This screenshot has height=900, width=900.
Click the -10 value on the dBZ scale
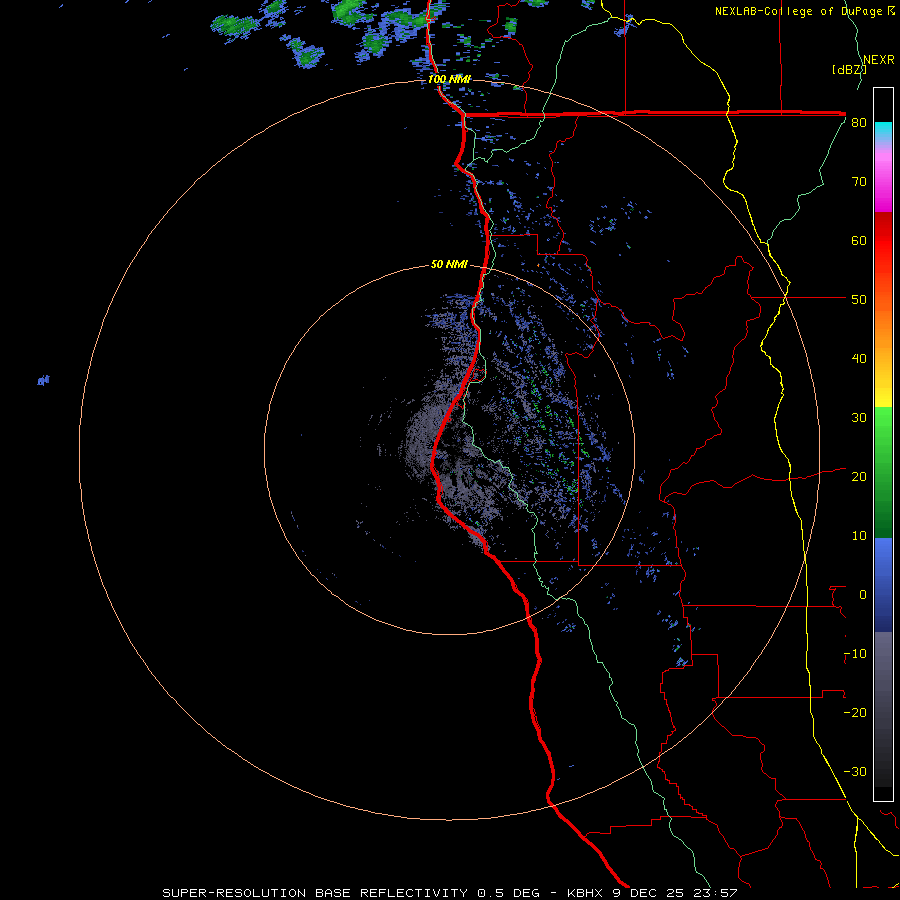(855, 654)
